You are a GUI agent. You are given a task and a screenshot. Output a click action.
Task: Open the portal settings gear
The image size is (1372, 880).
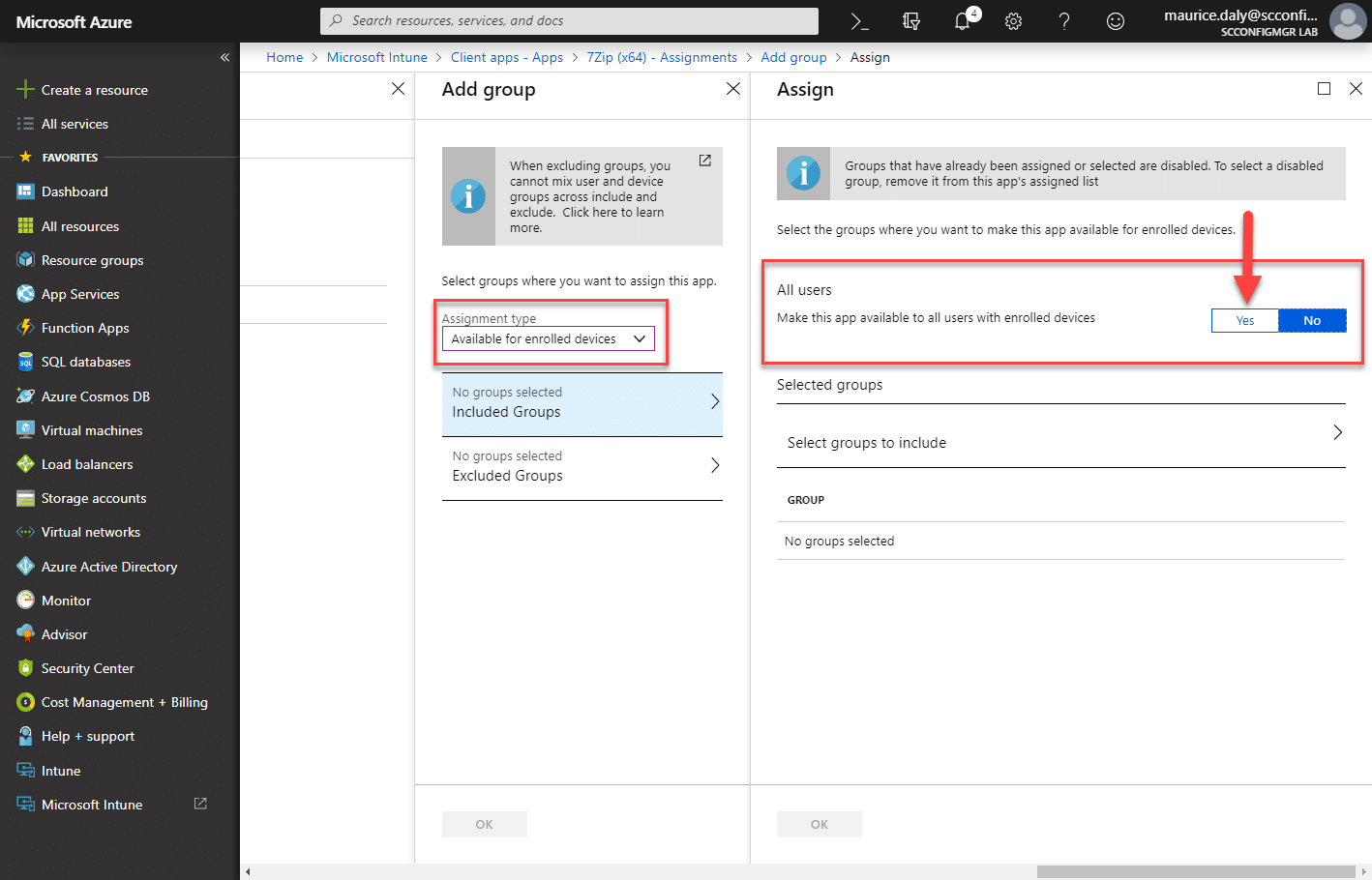pyautogui.click(x=1013, y=21)
